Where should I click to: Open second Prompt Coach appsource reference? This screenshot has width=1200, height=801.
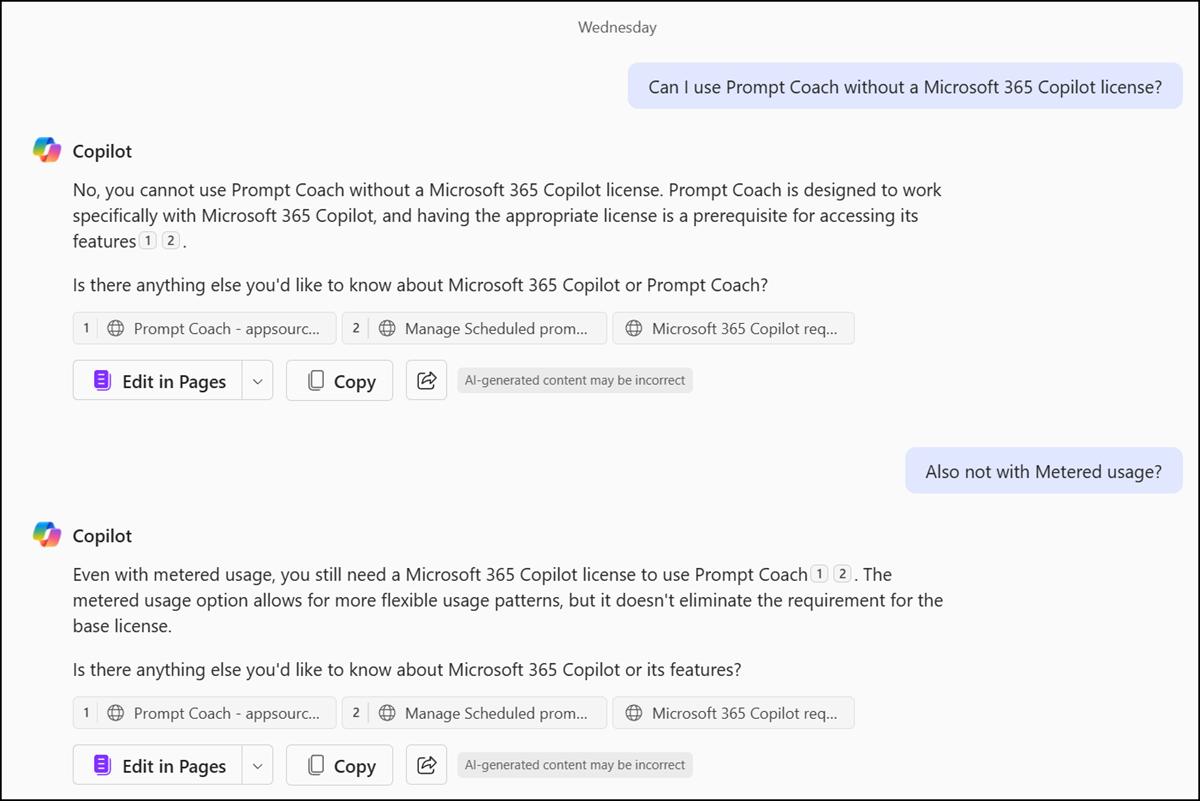coord(205,713)
